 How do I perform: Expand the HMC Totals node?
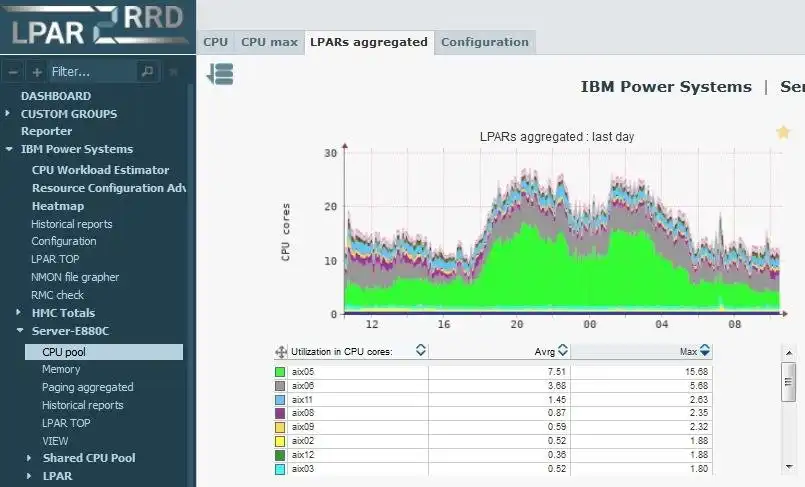click(18, 312)
